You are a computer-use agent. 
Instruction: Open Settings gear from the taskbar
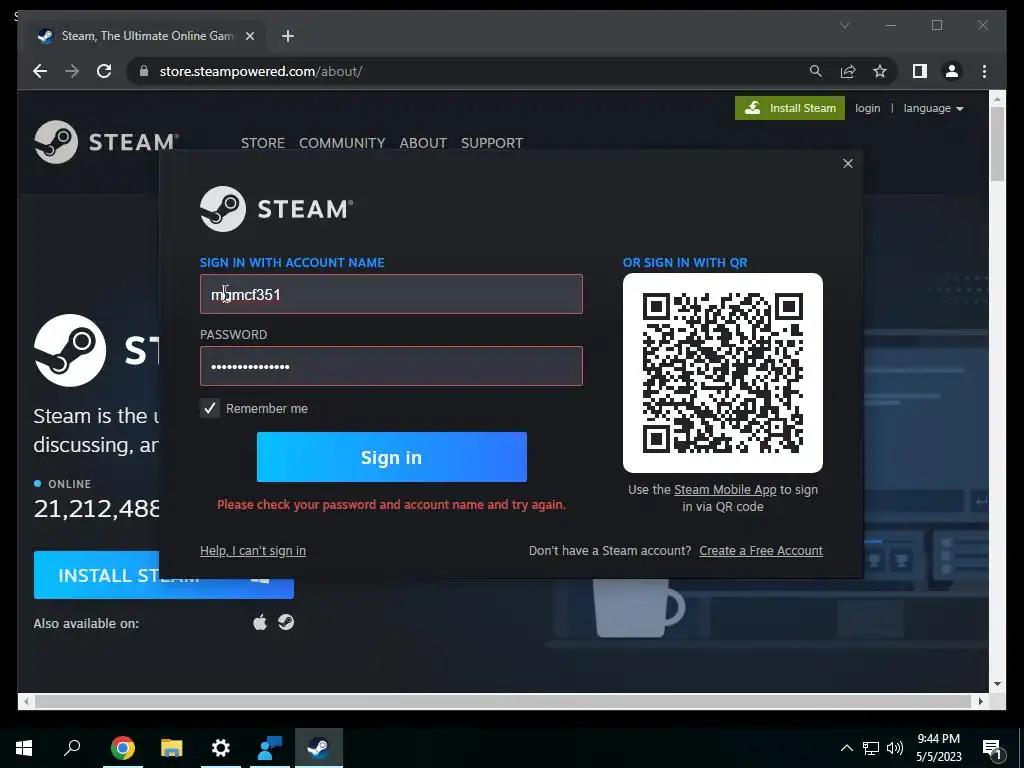221,748
